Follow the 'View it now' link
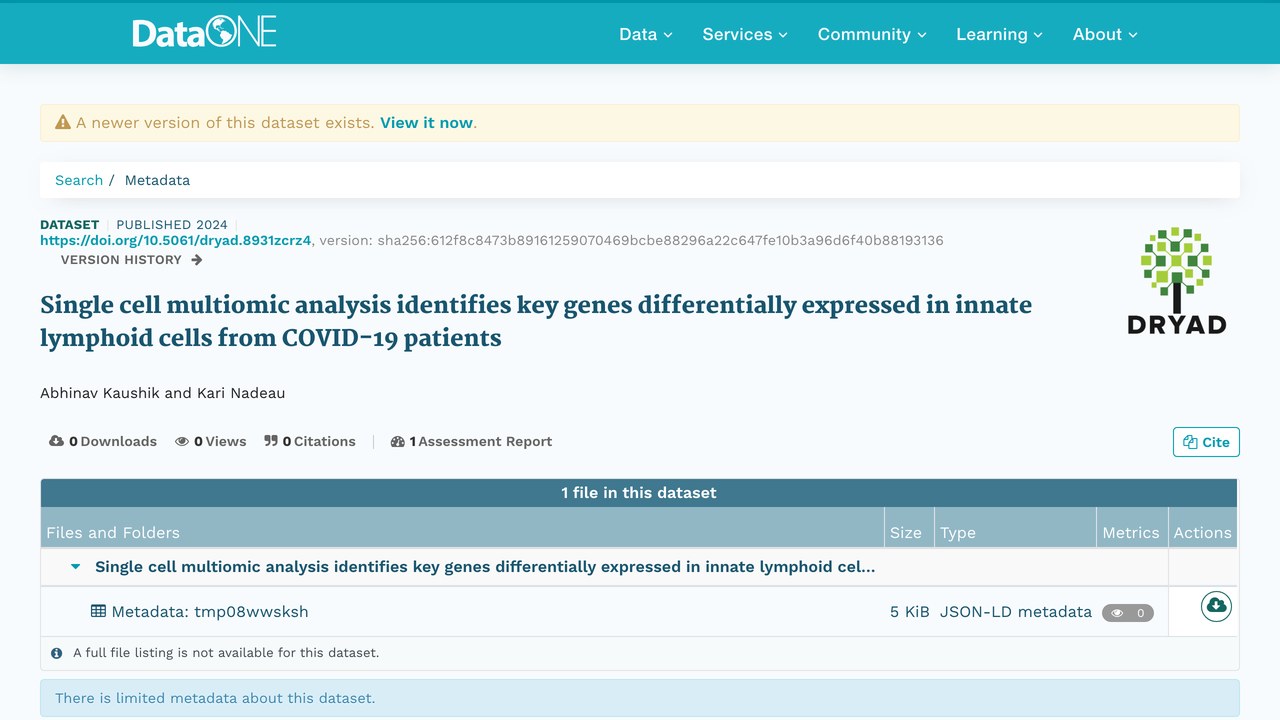Viewport: 1280px width, 720px height. coord(426,123)
